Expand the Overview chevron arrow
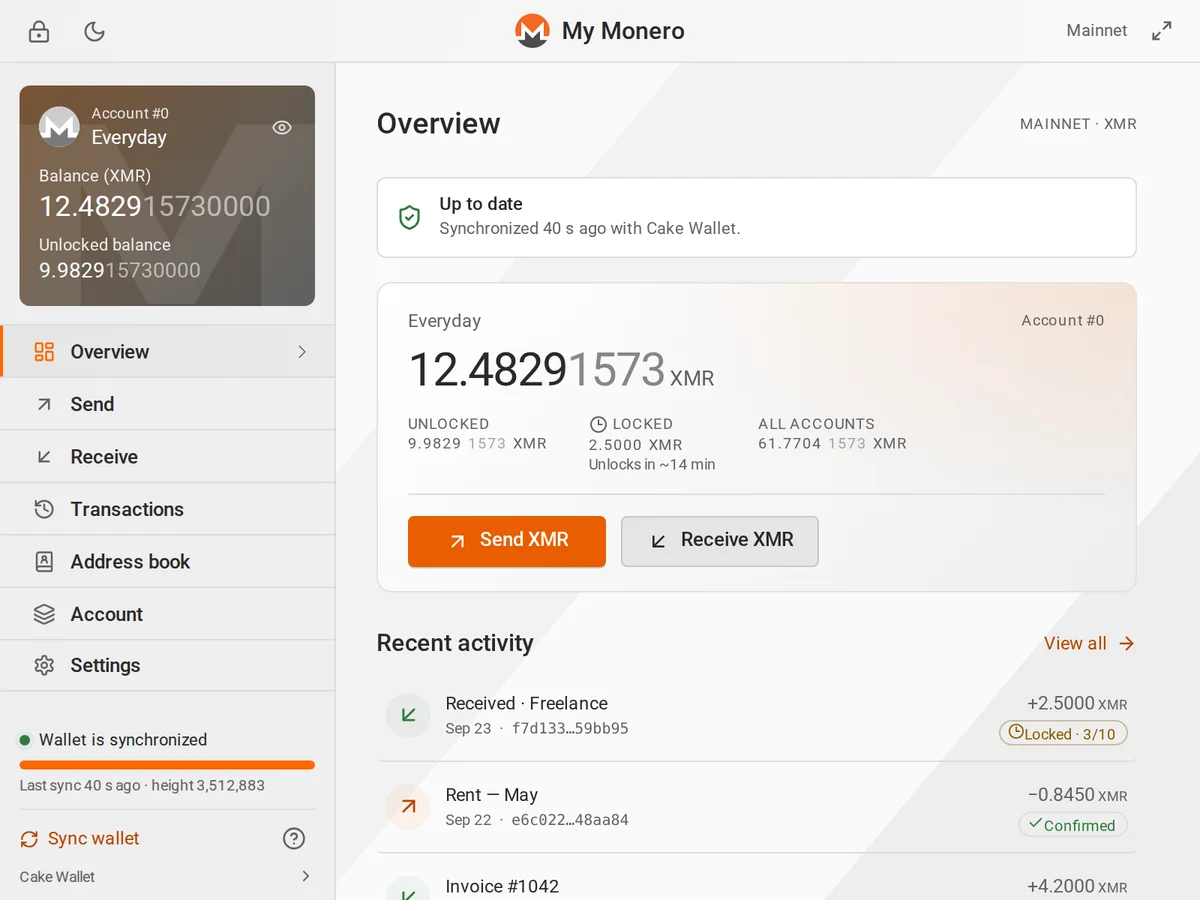Image resolution: width=1200 pixels, height=900 pixels. [x=303, y=352]
